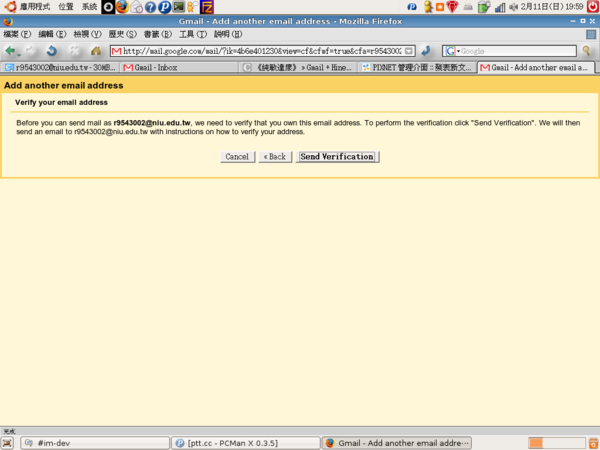Click the workspace switcher
The height and width of the screenshot is (450, 600).
coord(556,443)
